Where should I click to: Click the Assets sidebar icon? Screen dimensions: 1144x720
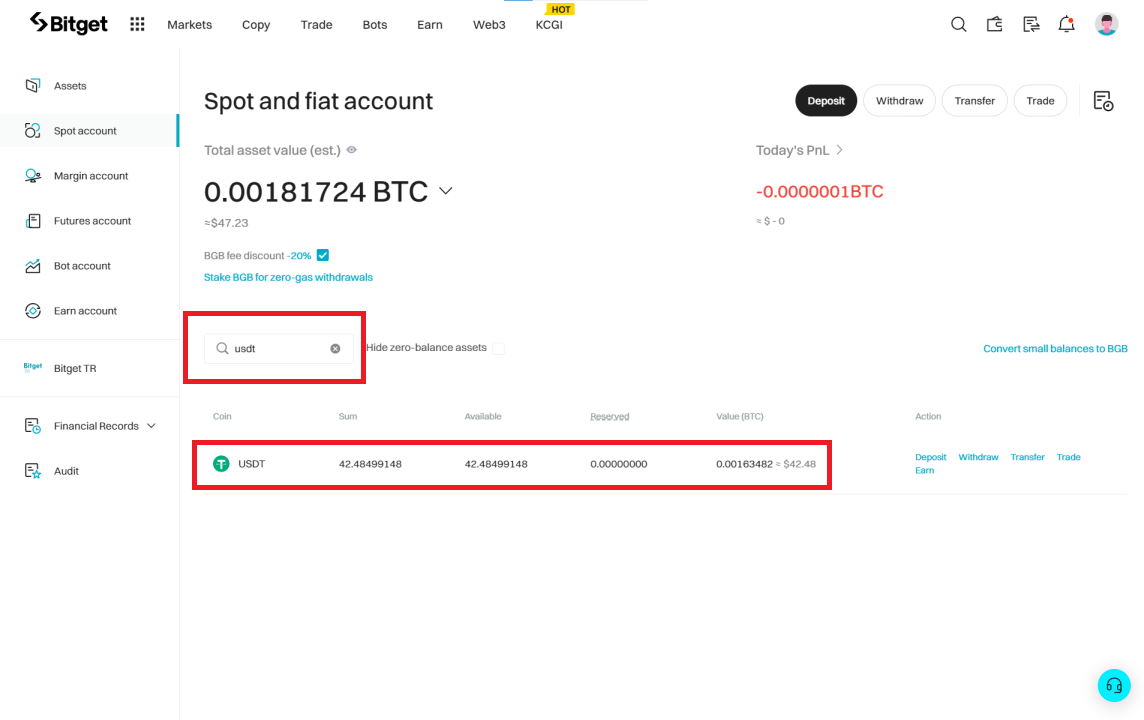point(33,85)
